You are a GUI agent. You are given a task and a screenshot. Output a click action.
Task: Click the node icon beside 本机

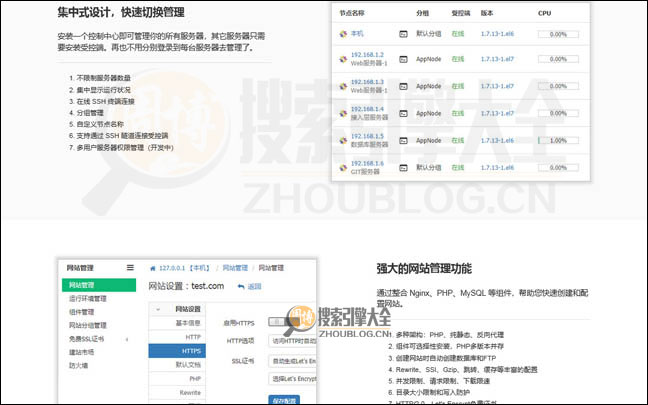pos(343,34)
